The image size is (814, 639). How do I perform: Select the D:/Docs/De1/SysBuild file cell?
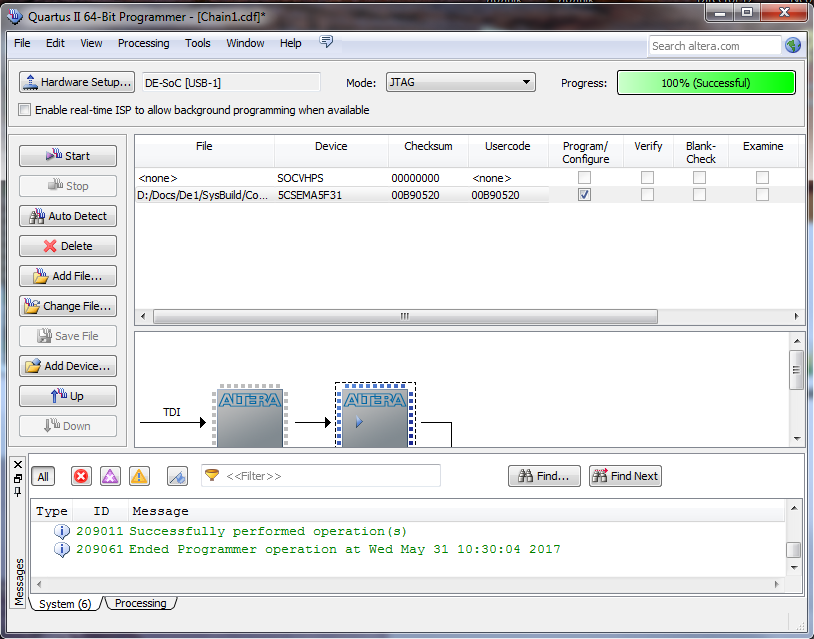point(204,195)
